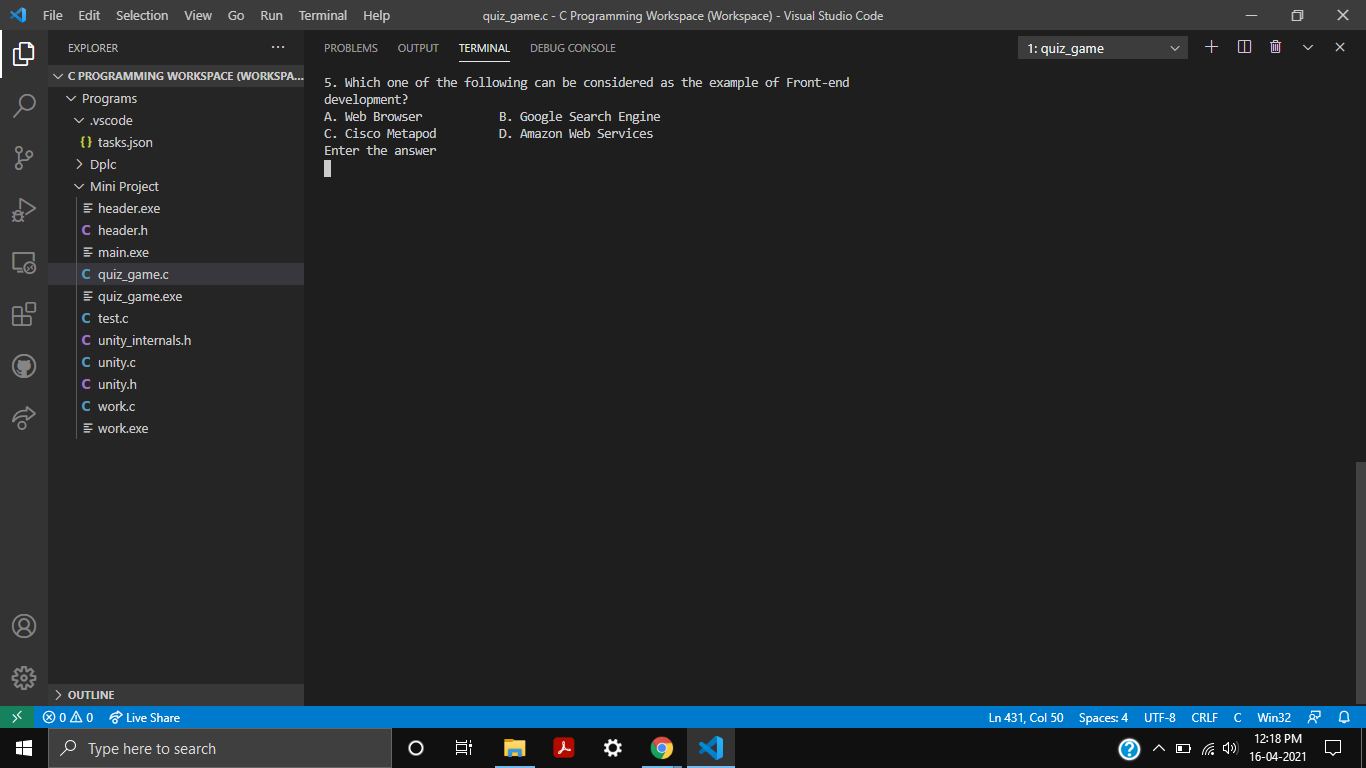The image size is (1366, 768).
Task: Open the Search icon in the Activity Bar
Action: pyautogui.click(x=24, y=105)
